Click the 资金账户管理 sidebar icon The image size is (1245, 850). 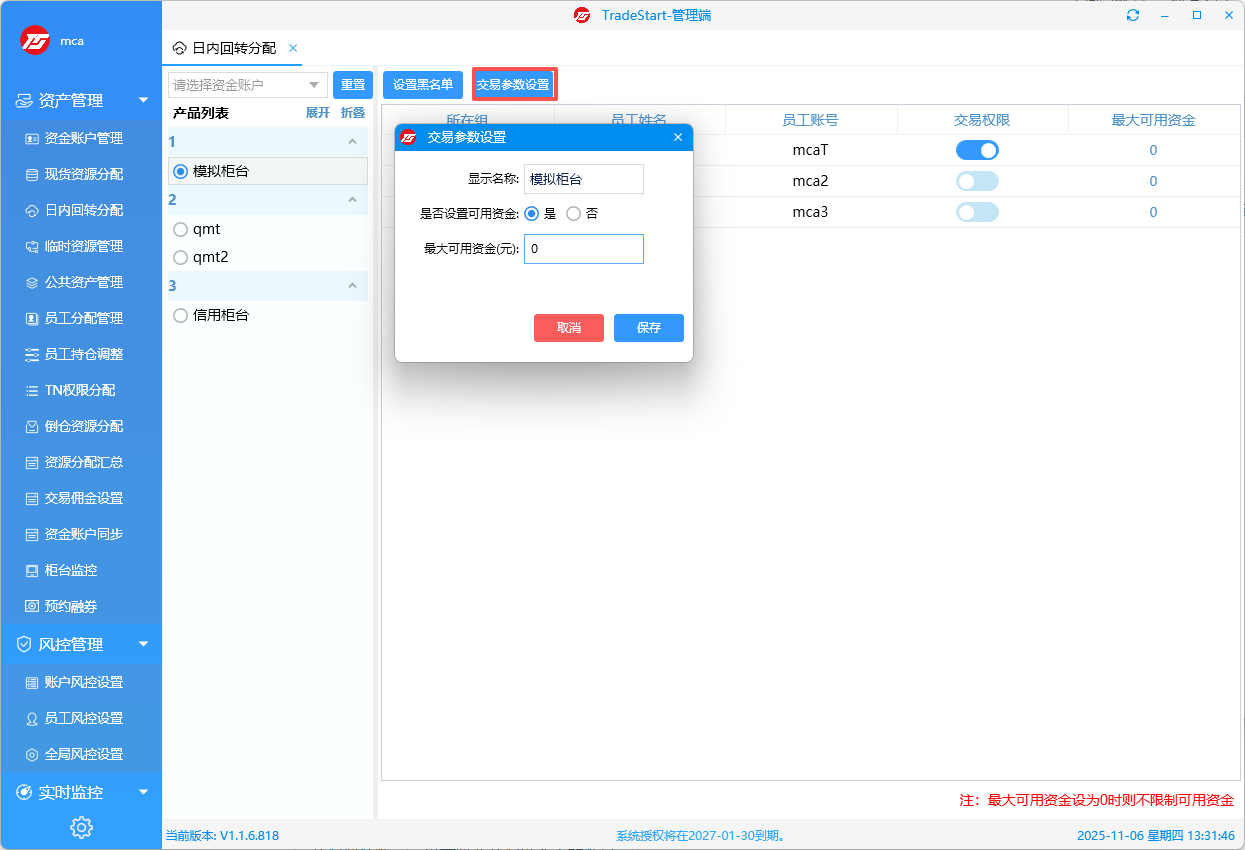click(32, 138)
